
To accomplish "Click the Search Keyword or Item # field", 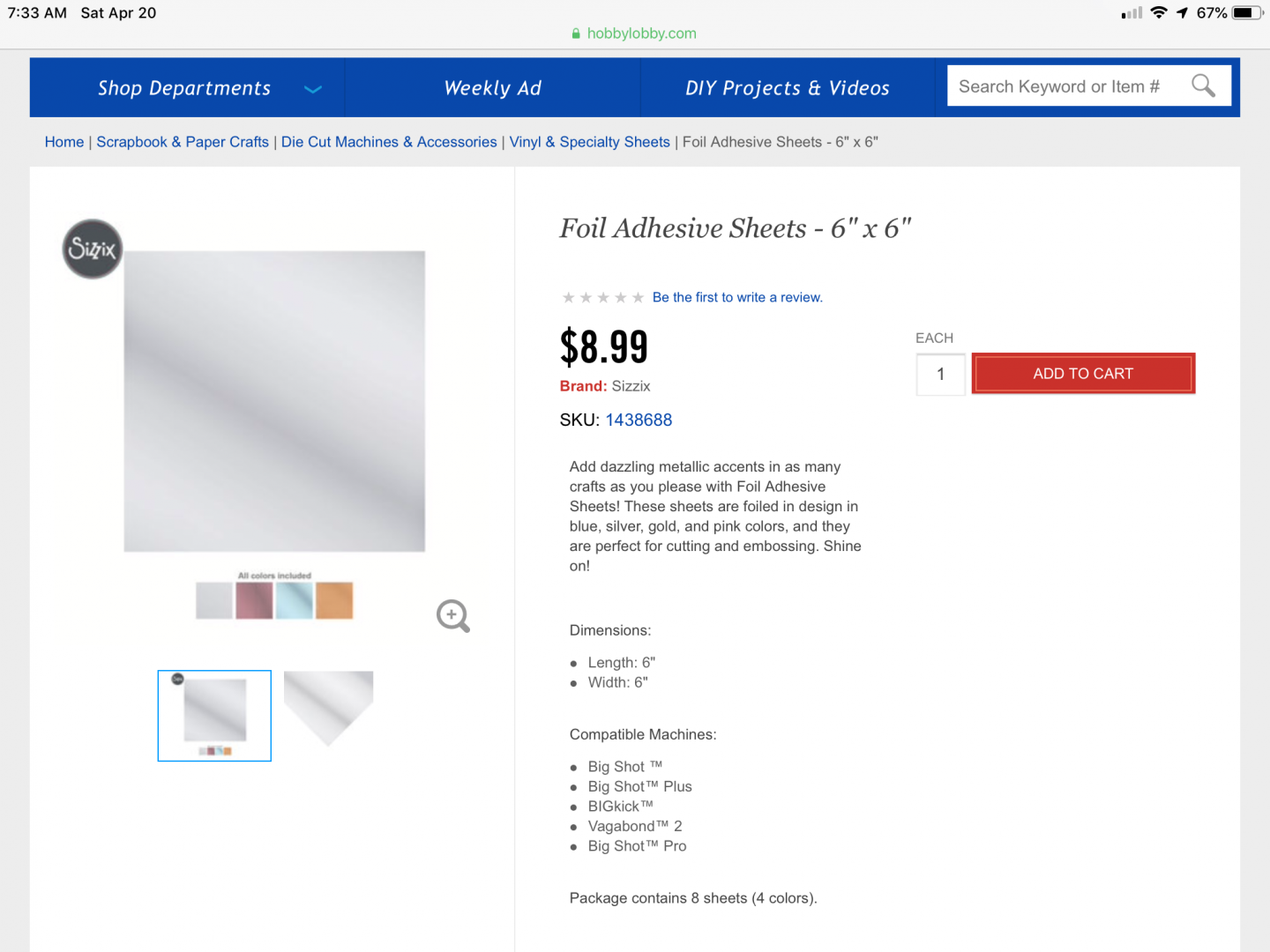I will [1058, 86].
